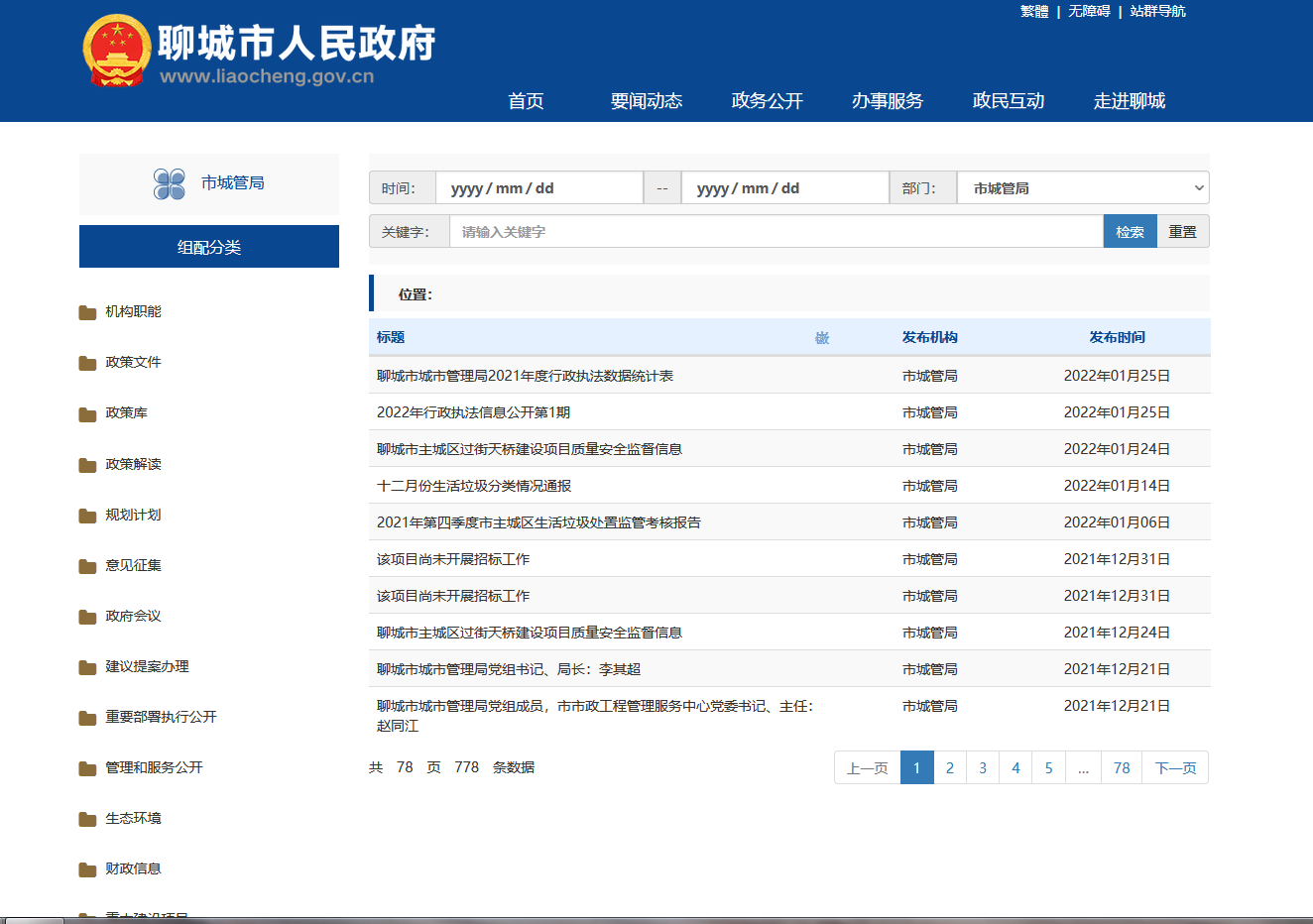Open sidebar category 机构职能

[133, 311]
